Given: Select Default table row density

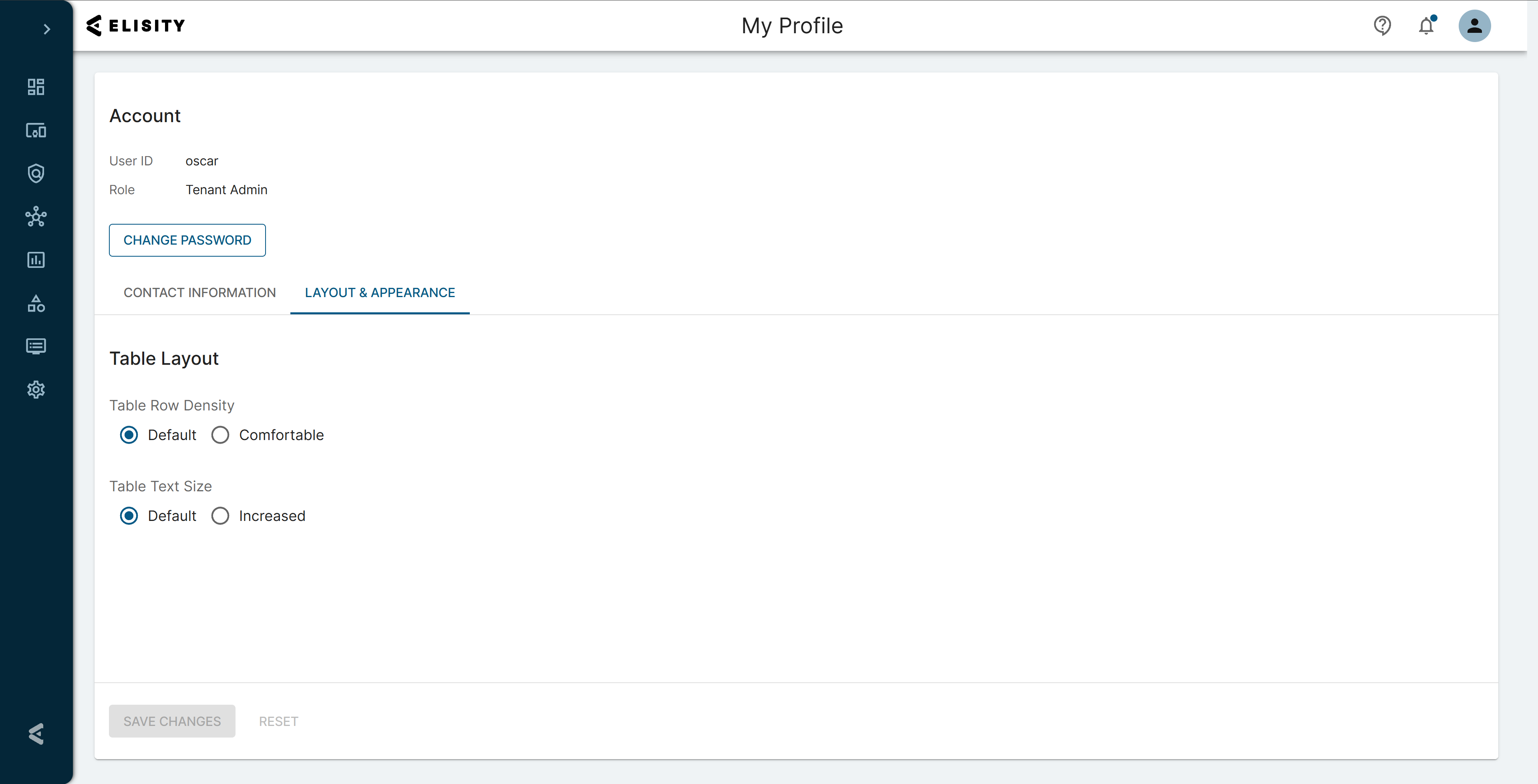Looking at the screenshot, I should tap(129, 435).
